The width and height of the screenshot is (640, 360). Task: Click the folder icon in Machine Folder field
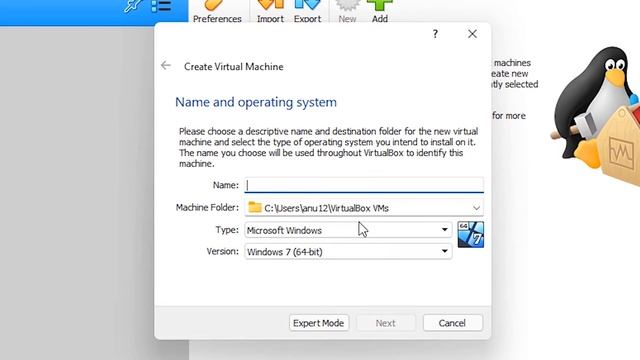point(255,207)
